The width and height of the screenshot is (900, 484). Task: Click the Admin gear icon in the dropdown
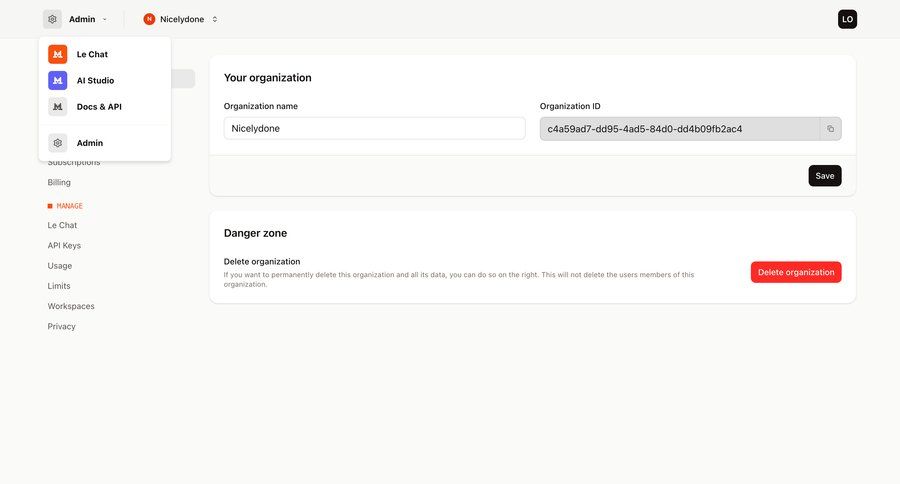point(57,143)
